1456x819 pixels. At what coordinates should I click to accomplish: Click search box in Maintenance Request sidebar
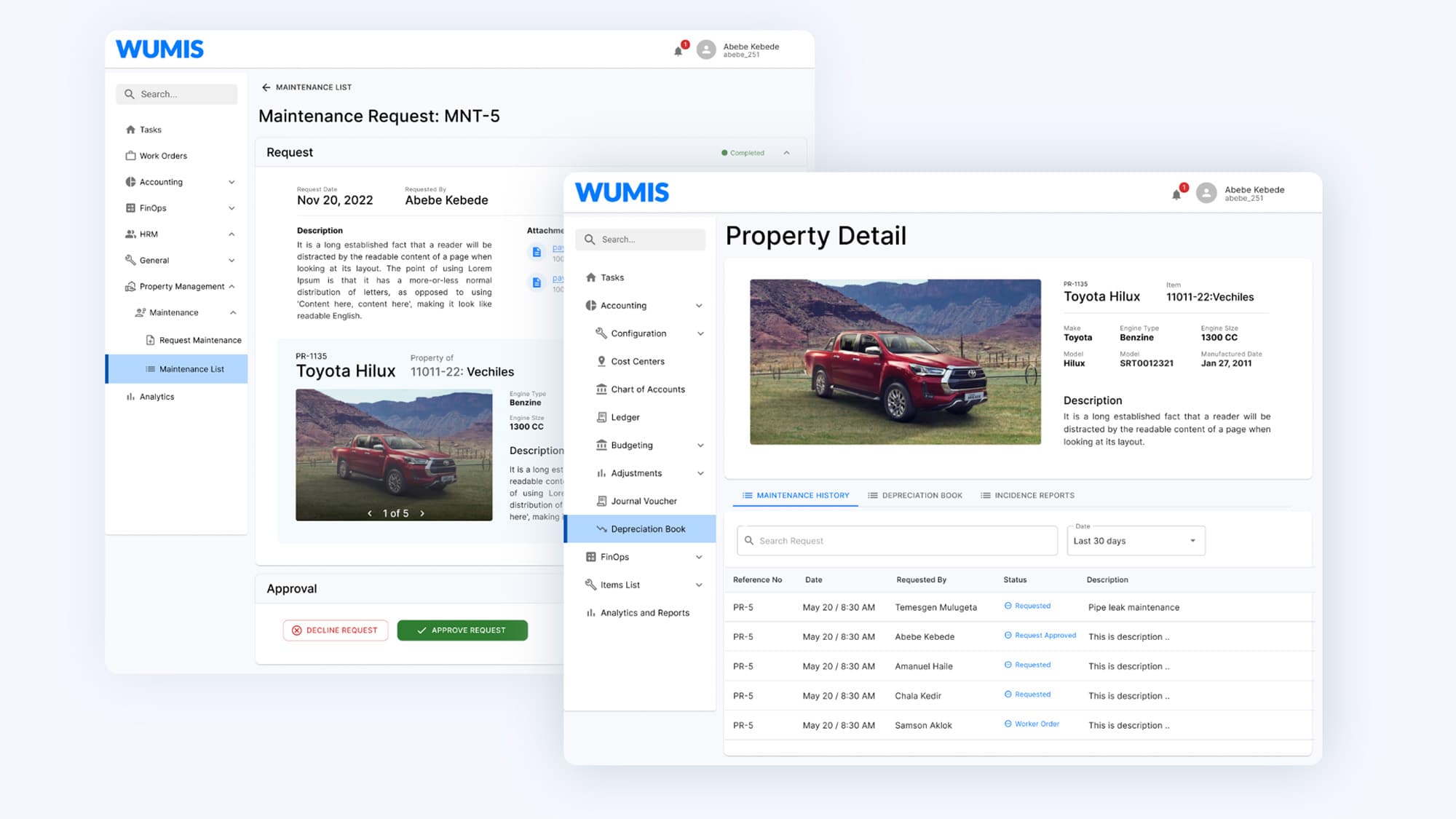tap(177, 95)
